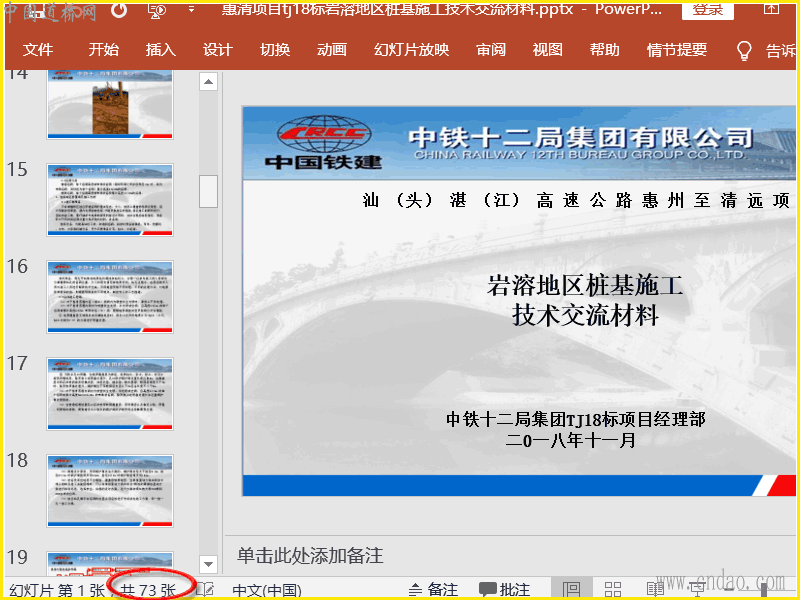Switch to the 插入 ribbon tab
The height and width of the screenshot is (600, 800).
click(161, 50)
